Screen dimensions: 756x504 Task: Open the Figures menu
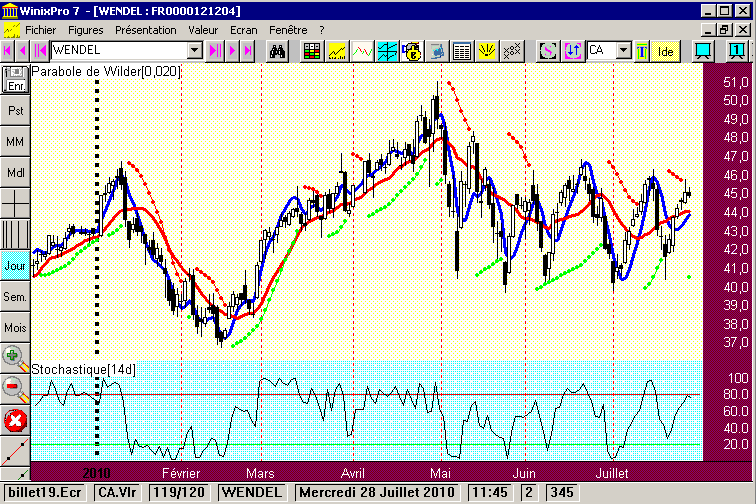[85, 30]
